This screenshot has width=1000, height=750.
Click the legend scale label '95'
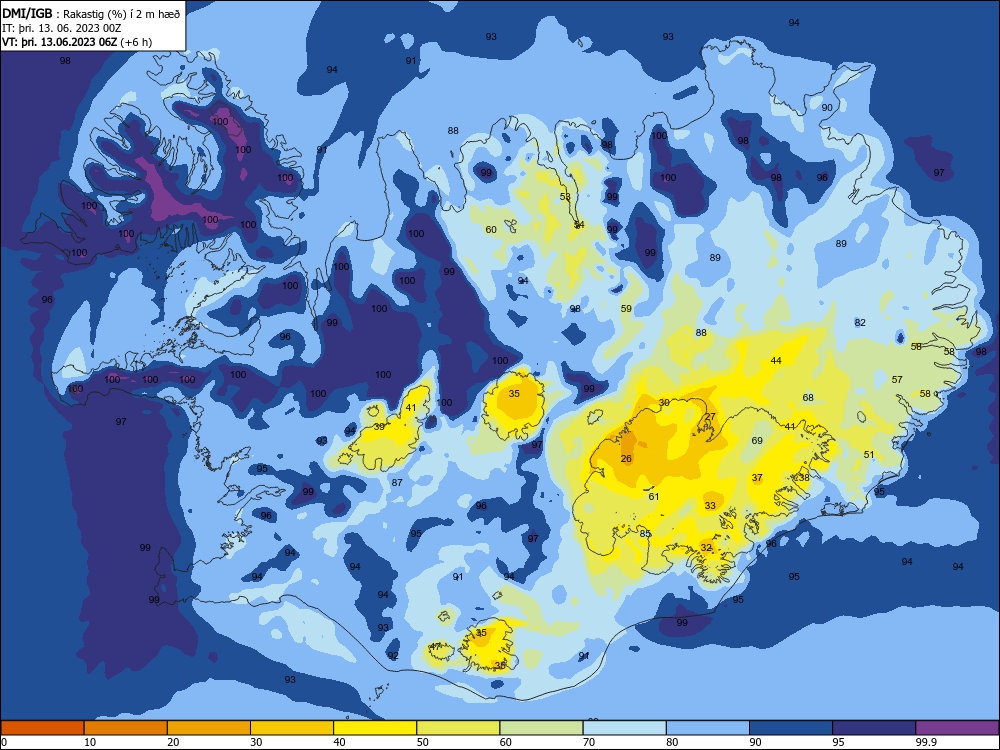(x=838, y=742)
